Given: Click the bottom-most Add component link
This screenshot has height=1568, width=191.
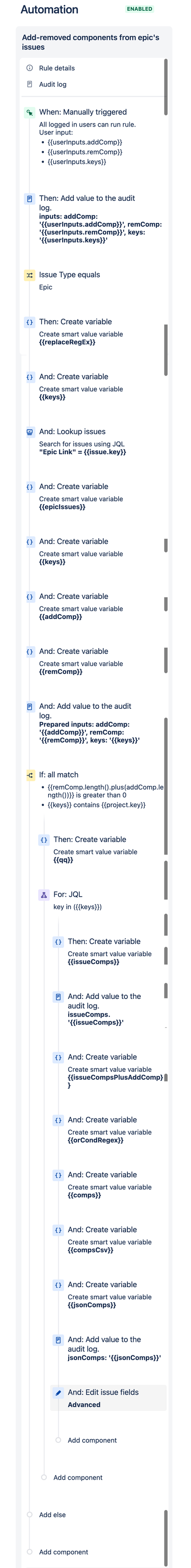Looking at the screenshot, I should [x=63, y=1552].
